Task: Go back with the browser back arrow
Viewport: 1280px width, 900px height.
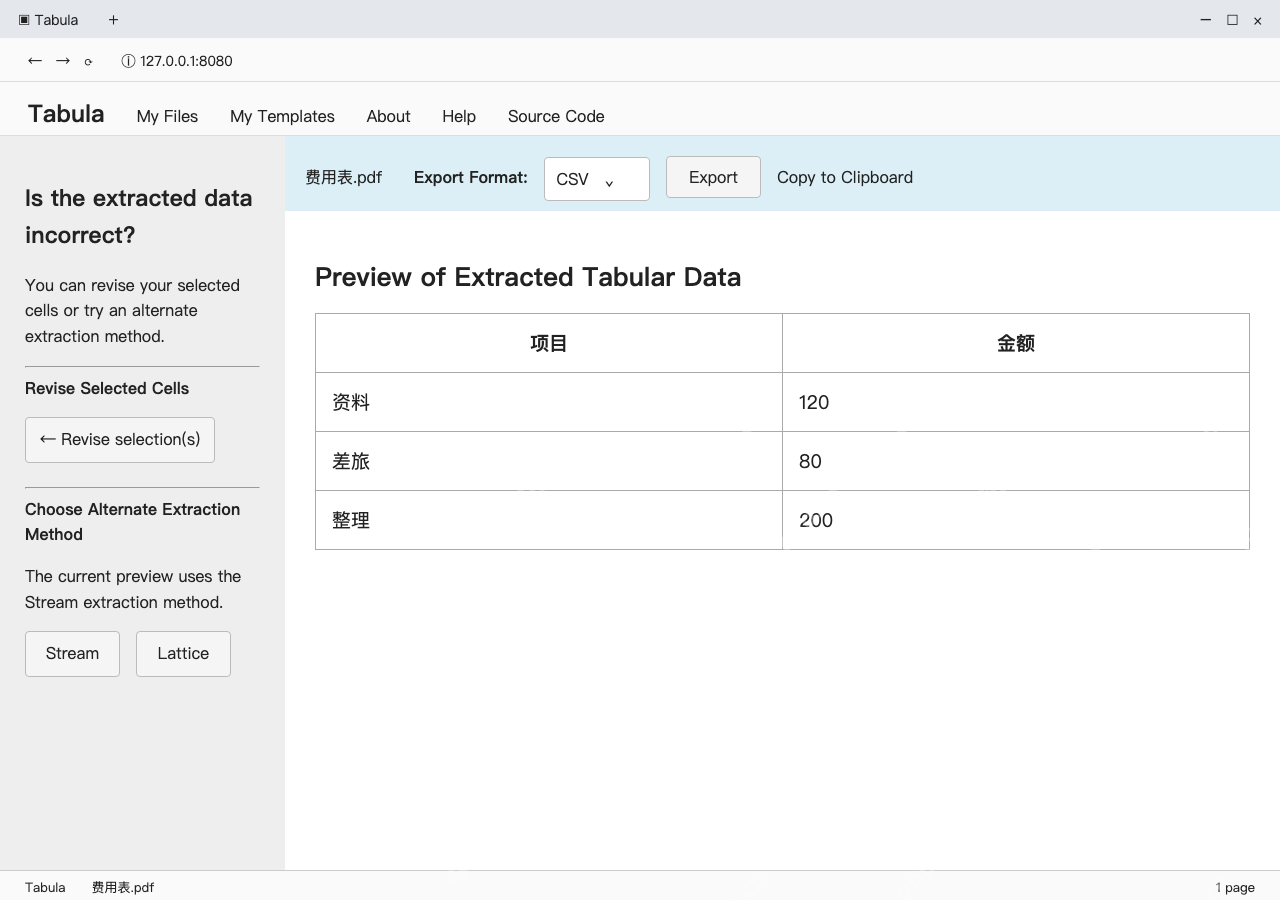Action: (35, 61)
